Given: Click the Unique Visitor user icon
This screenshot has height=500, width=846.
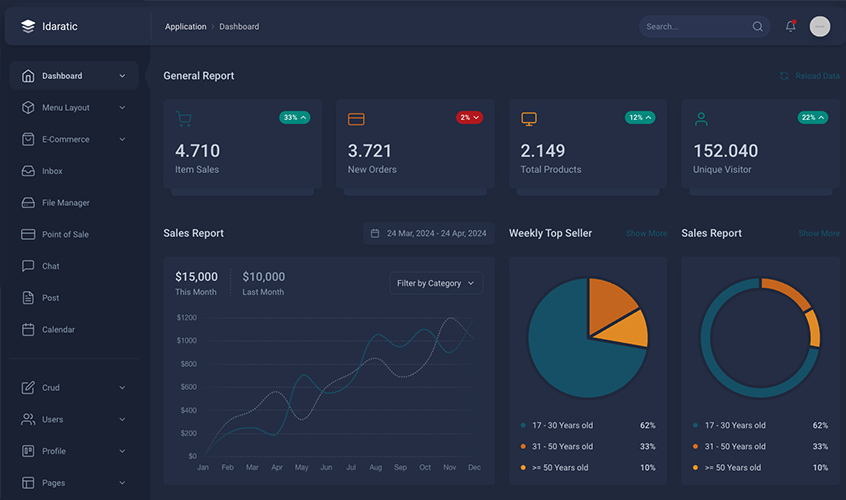Looking at the screenshot, I should tap(701, 119).
